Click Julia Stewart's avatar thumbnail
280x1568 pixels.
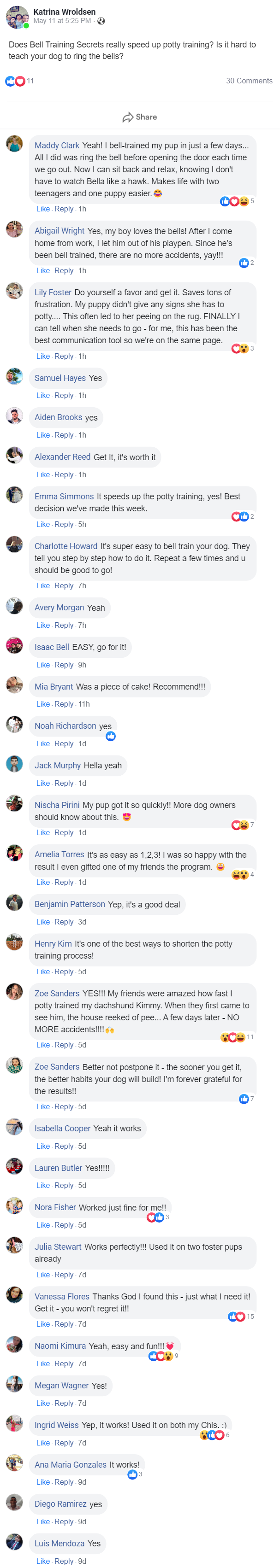tap(15, 1246)
